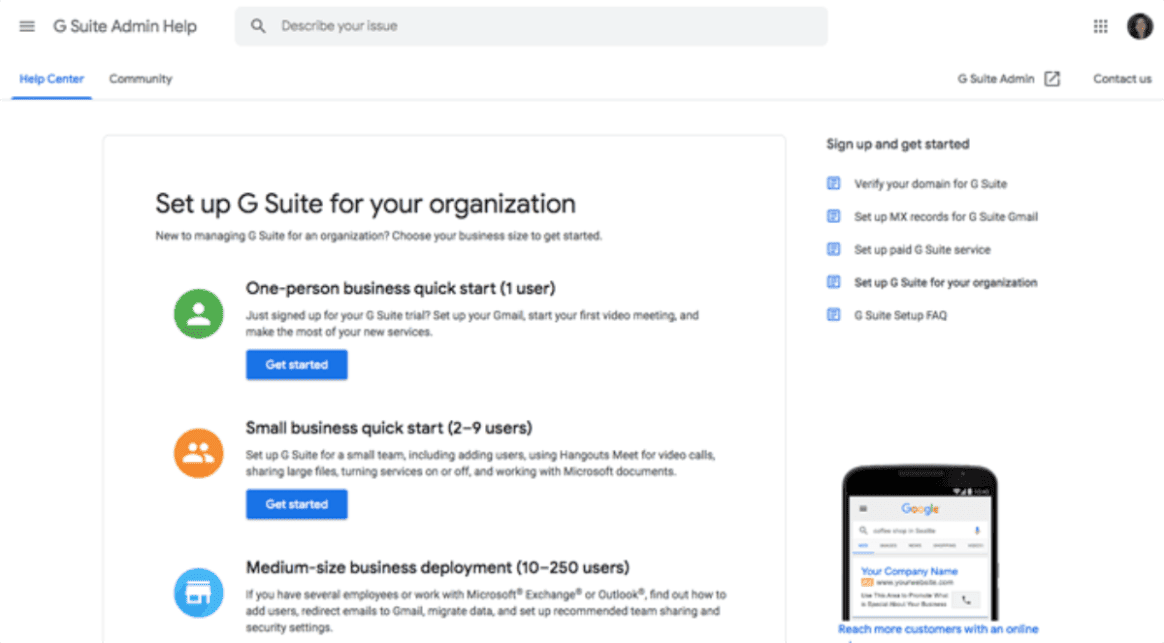Focus the Describe your issue search field
1164x643 pixels.
[540, 26]
